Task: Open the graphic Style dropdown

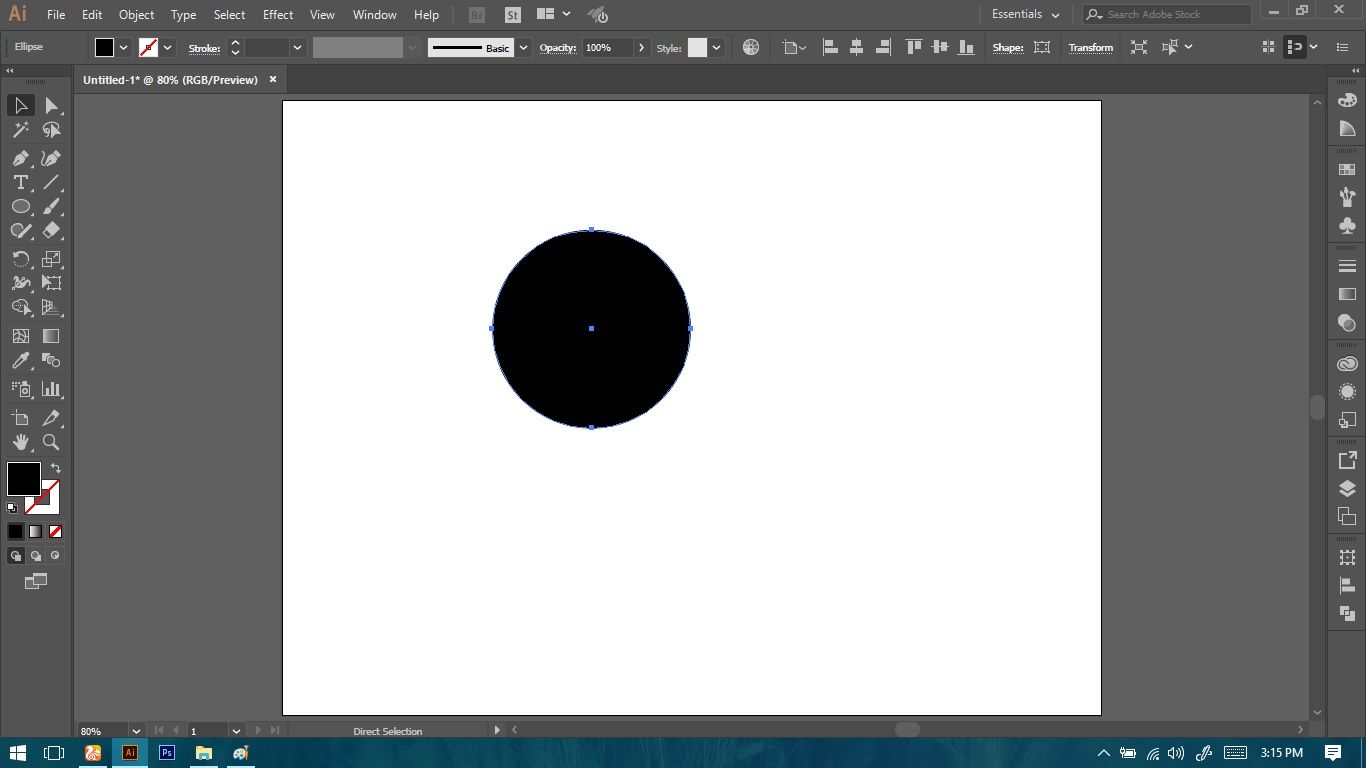Action: pyautogui.click(x=717, y=47)
